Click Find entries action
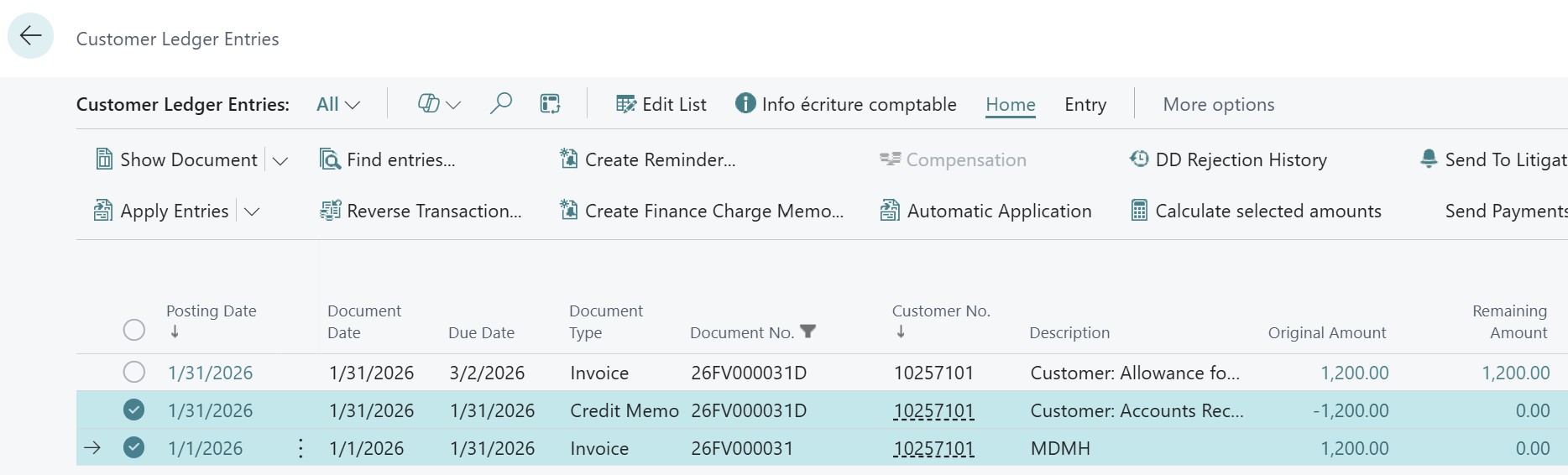The image size is (1568, 475). point(388,159)
